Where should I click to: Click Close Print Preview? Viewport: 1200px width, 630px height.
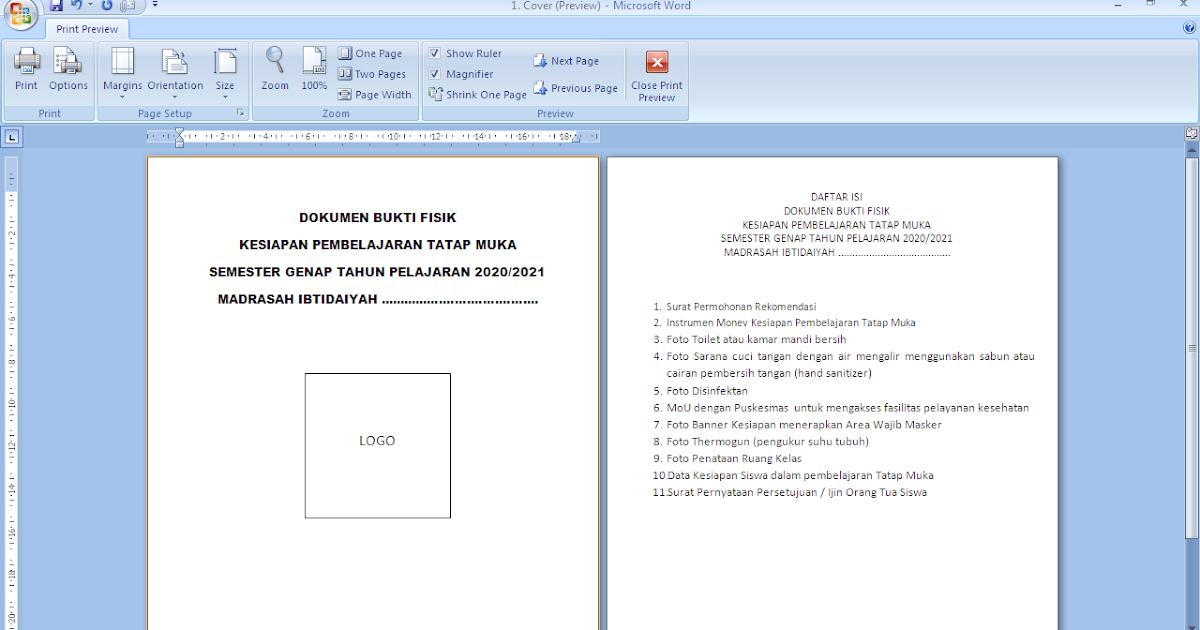point(656,75)
